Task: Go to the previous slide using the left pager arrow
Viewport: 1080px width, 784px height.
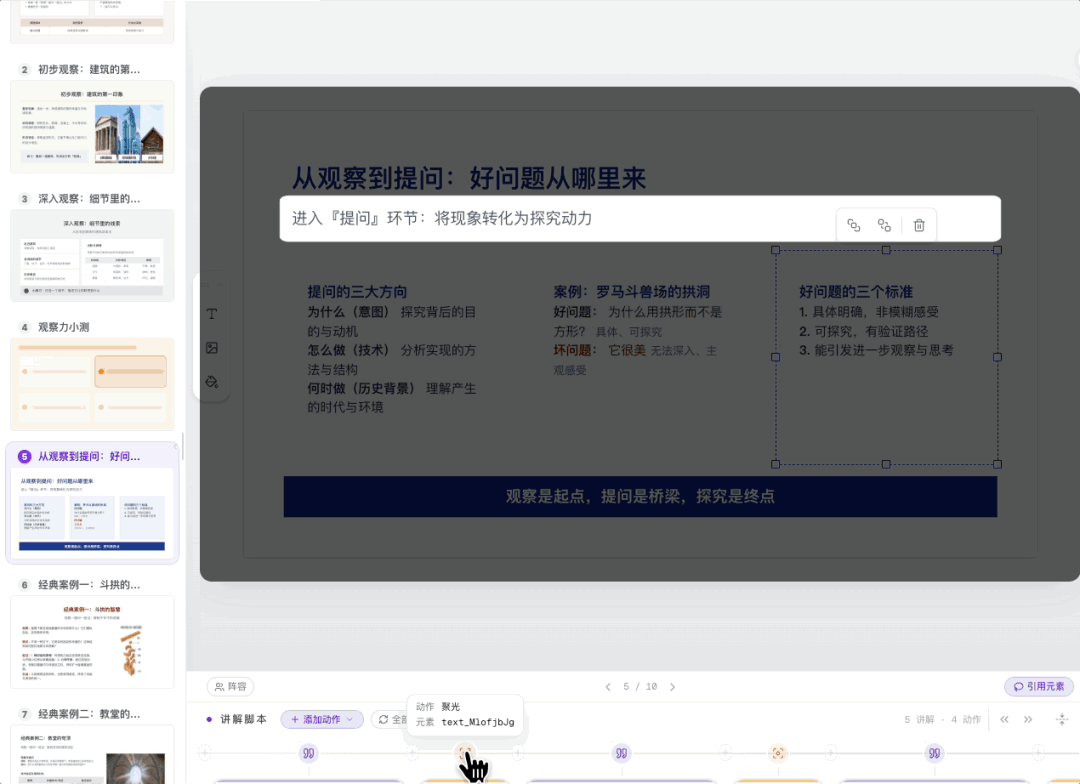Action: coord(608,687)
